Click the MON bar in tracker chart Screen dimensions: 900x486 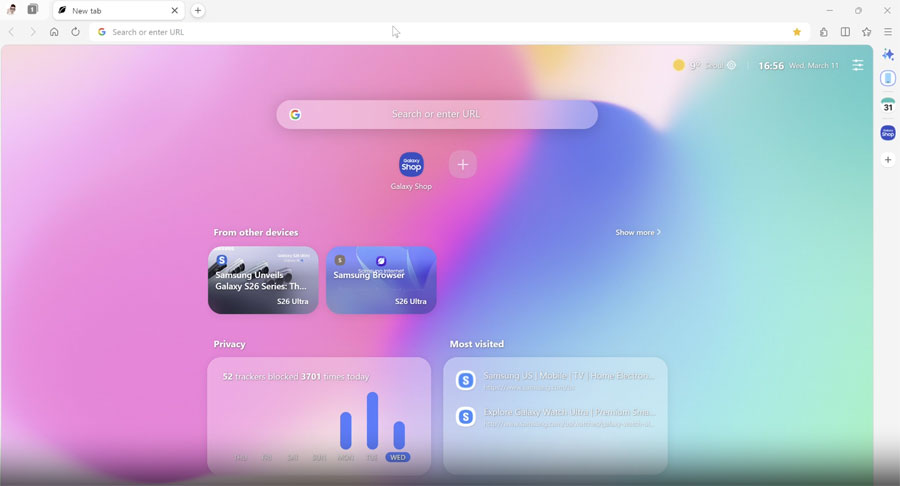pos(346,430)
